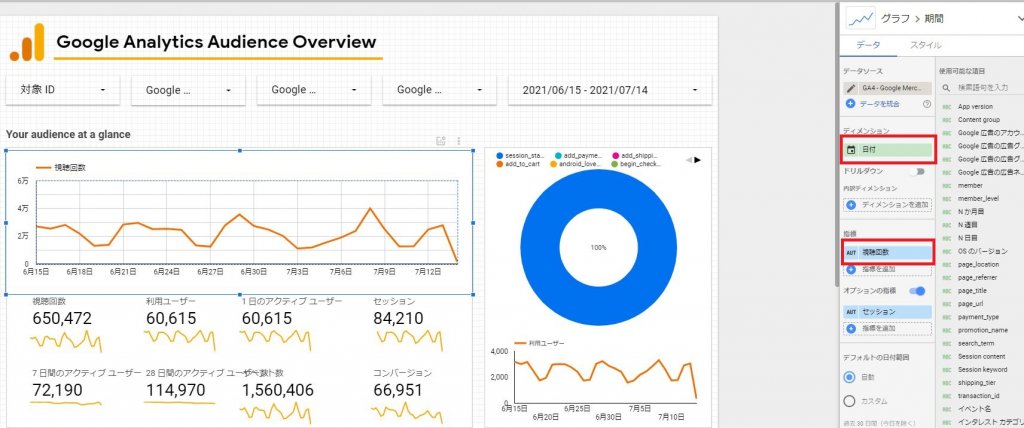Open the 2021/06/15 - 2021/07/14 date range dropdown
1024x428 pixels.
[x=610, y=90]
